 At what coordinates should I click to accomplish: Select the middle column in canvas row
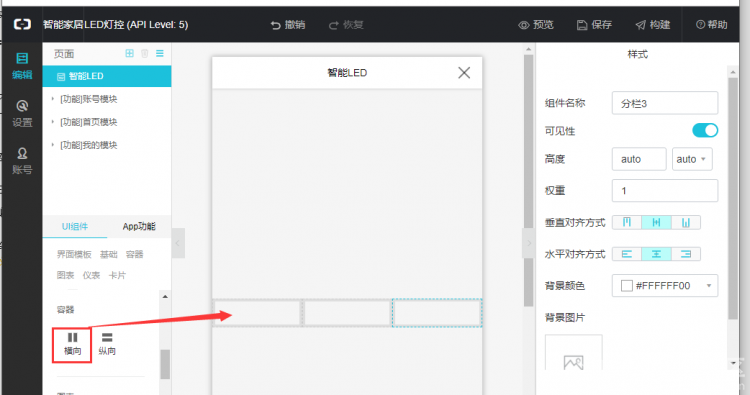click(347, 313)
